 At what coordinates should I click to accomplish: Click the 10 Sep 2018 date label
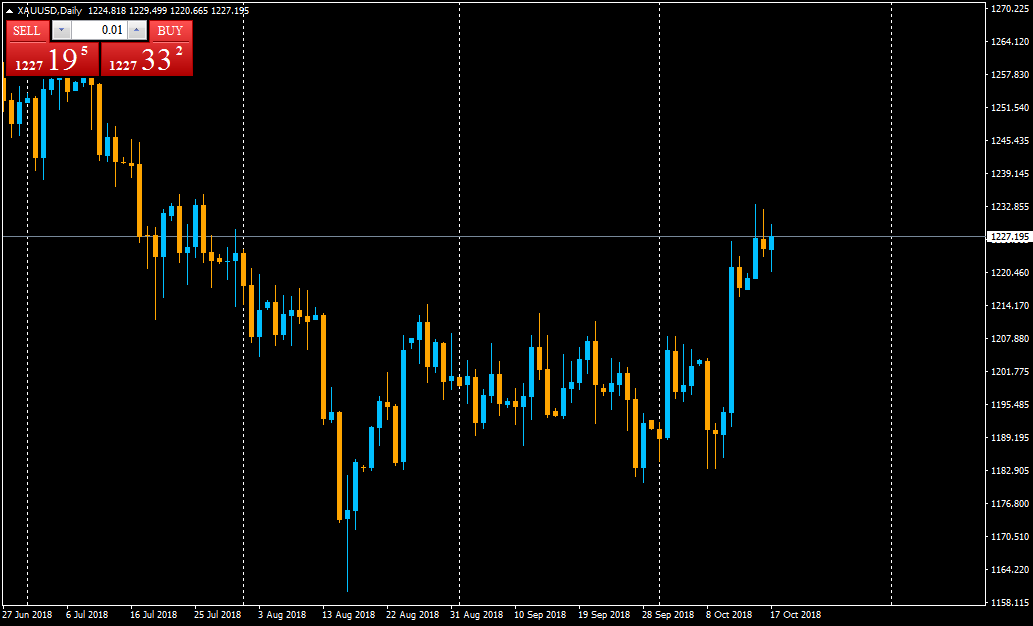(x=540, y=614)
